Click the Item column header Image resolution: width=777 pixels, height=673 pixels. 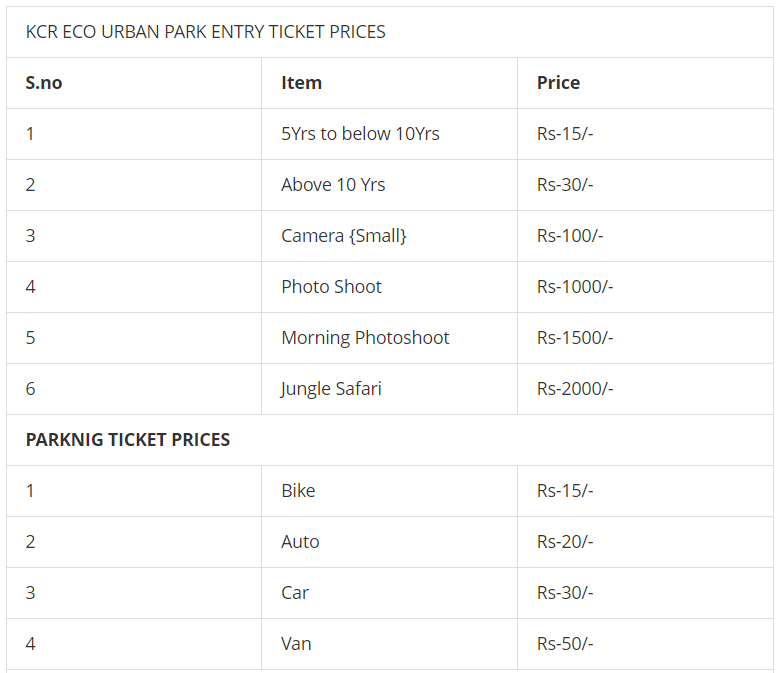(x=301, y=83)
